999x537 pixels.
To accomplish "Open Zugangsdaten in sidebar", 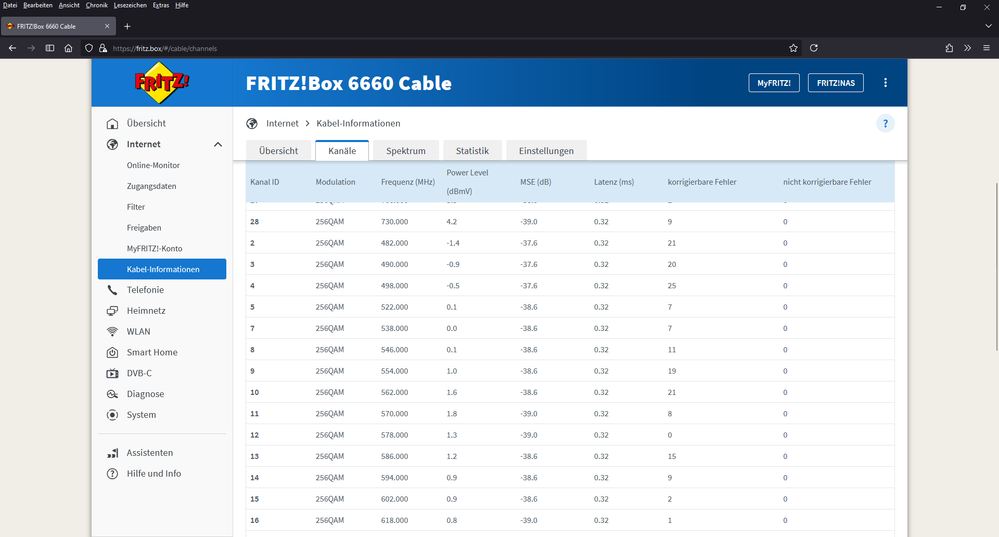I will click(x=152, y=186).
